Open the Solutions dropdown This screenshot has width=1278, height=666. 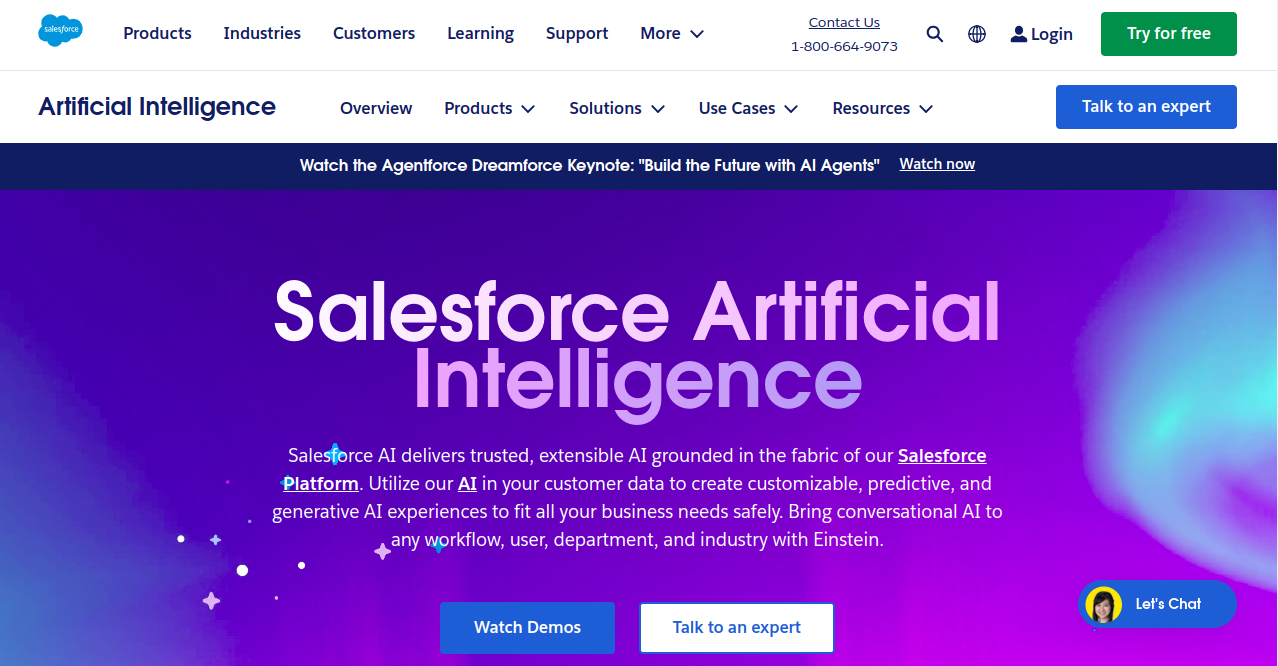coord(617,108)
